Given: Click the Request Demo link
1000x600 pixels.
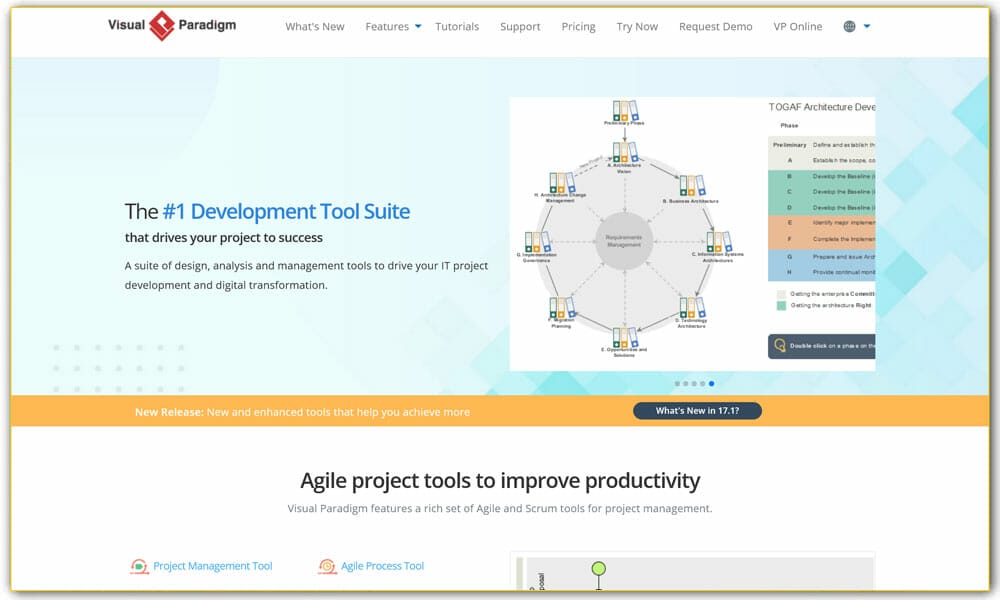Looking at the screenshot, I should (715, 27).
